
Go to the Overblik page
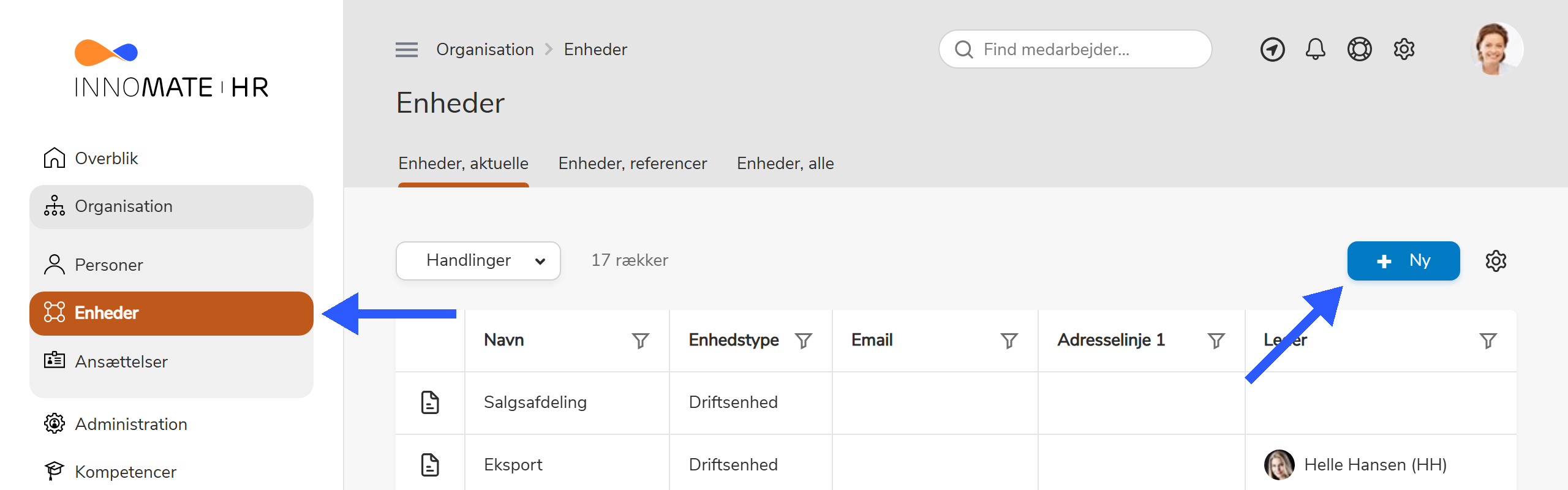click(x=106, y=157)
